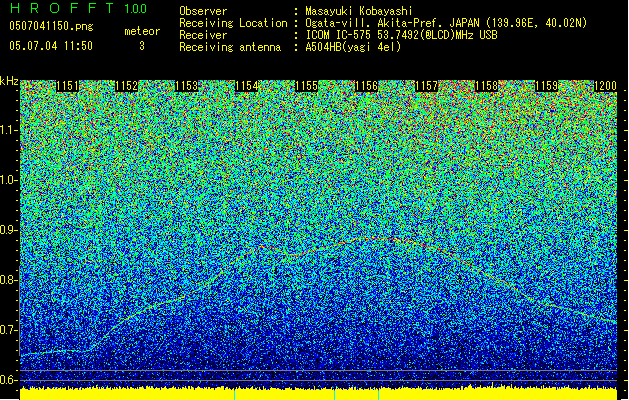Screen dimensions: 629x400
Task: Click observer name Masayuki Kobayashi
Action: pyautogui.click(x=359, y=11)
